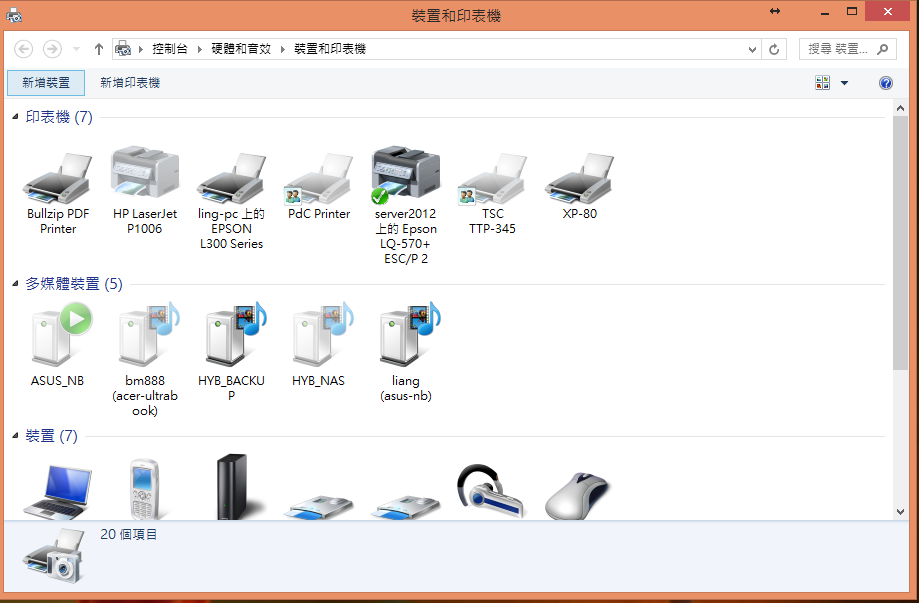This screenshot has width=919, height=603.
Task: Click the 裝置 (7) group header
Action: point(52,435)
